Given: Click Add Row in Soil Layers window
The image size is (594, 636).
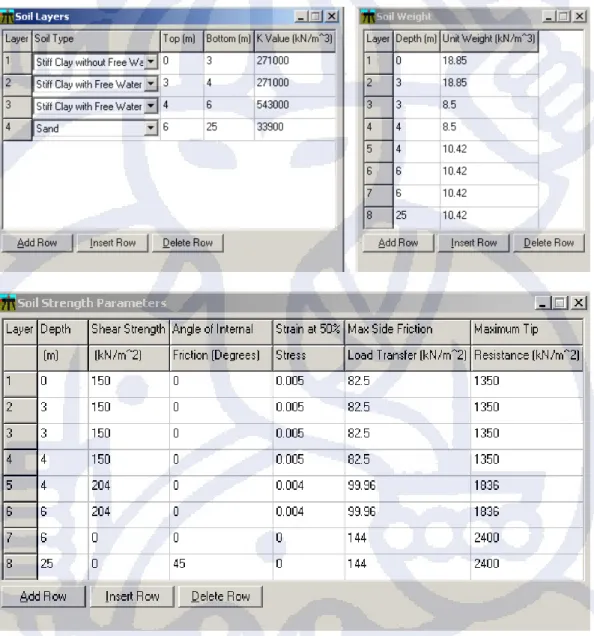Looking at the screenshot, I should click(x=37, y=243).
